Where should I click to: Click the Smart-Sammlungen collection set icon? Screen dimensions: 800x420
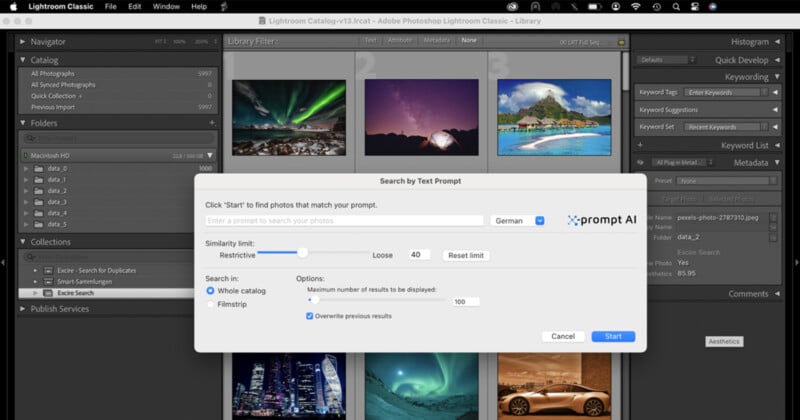(48, 282)
